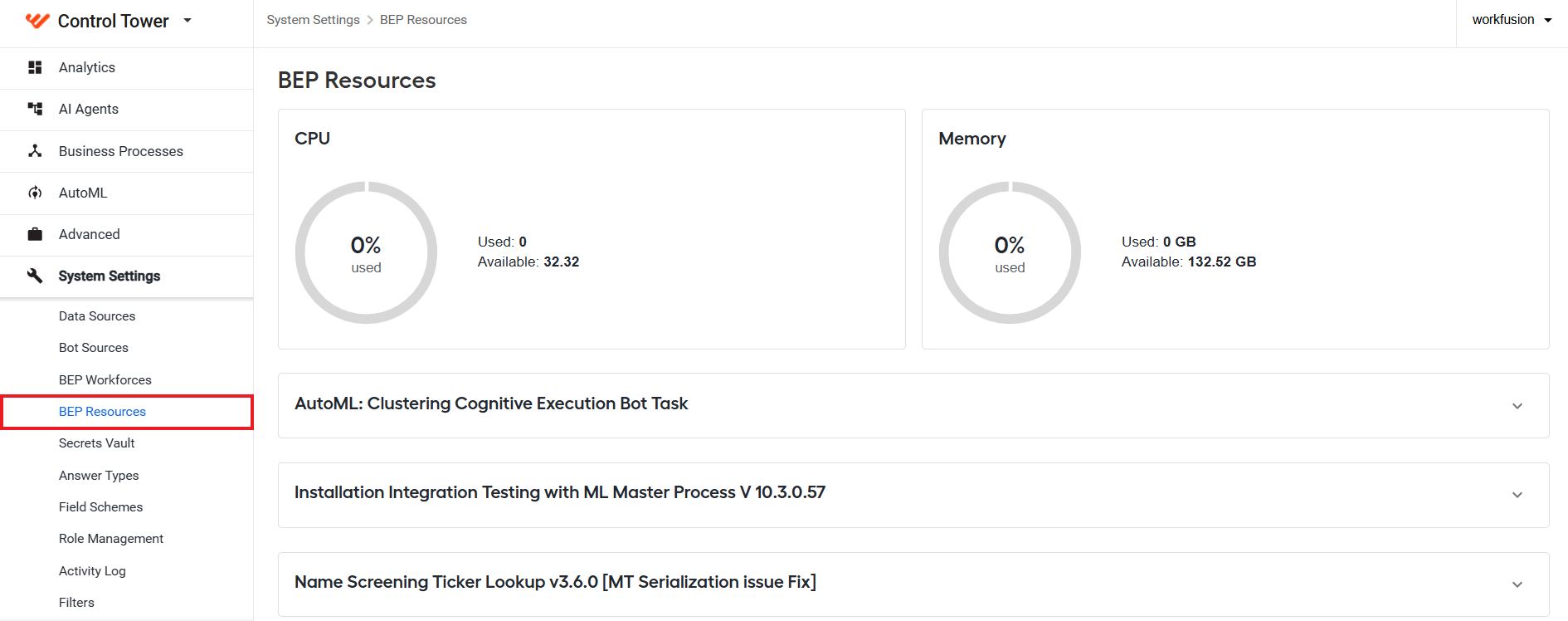Click the Advanced briefcase icon
This screenshot has height=621, width=1568.
[x=35, y=234]
